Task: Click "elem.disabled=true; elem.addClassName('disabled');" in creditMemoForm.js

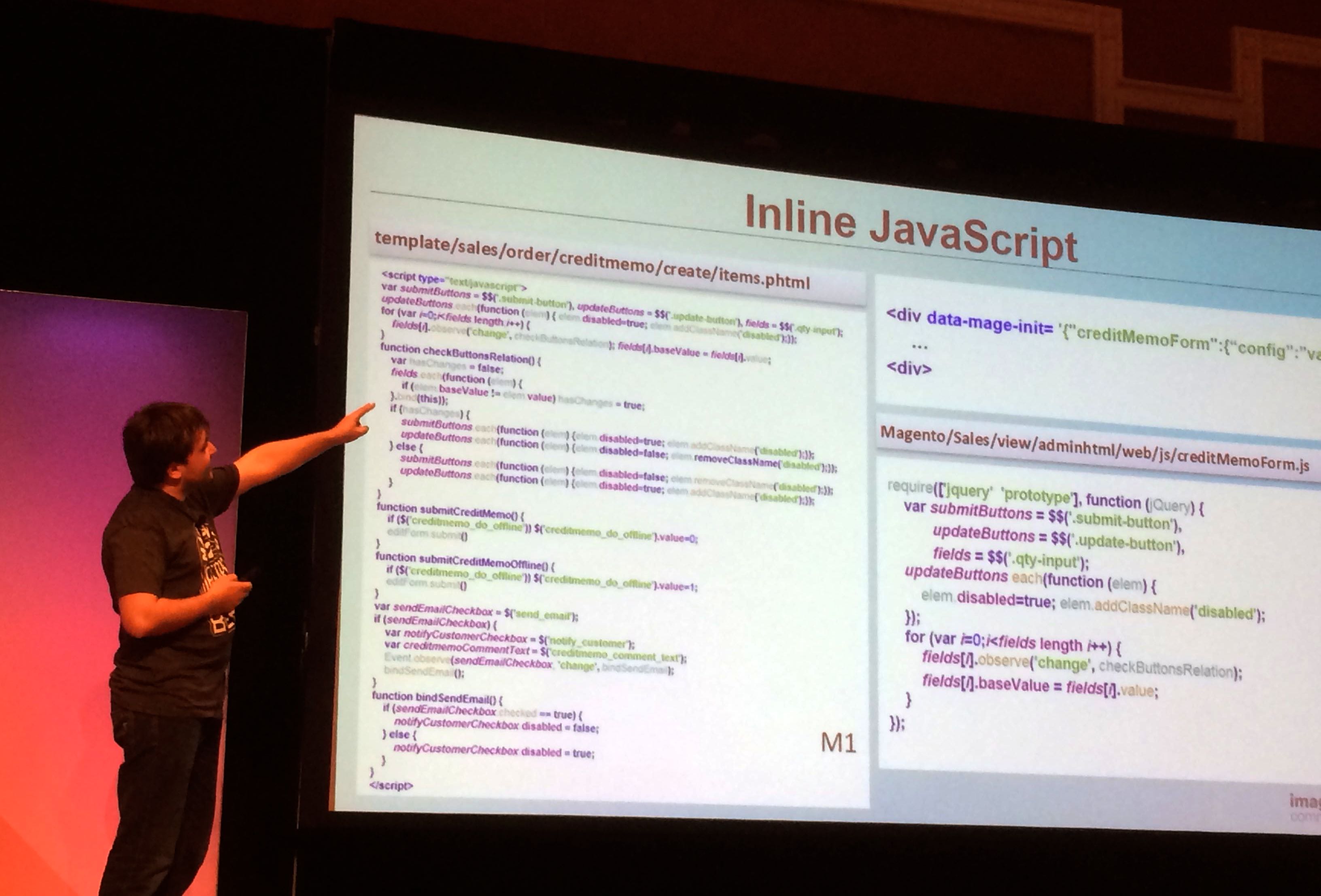Action: pos(1092,606)
